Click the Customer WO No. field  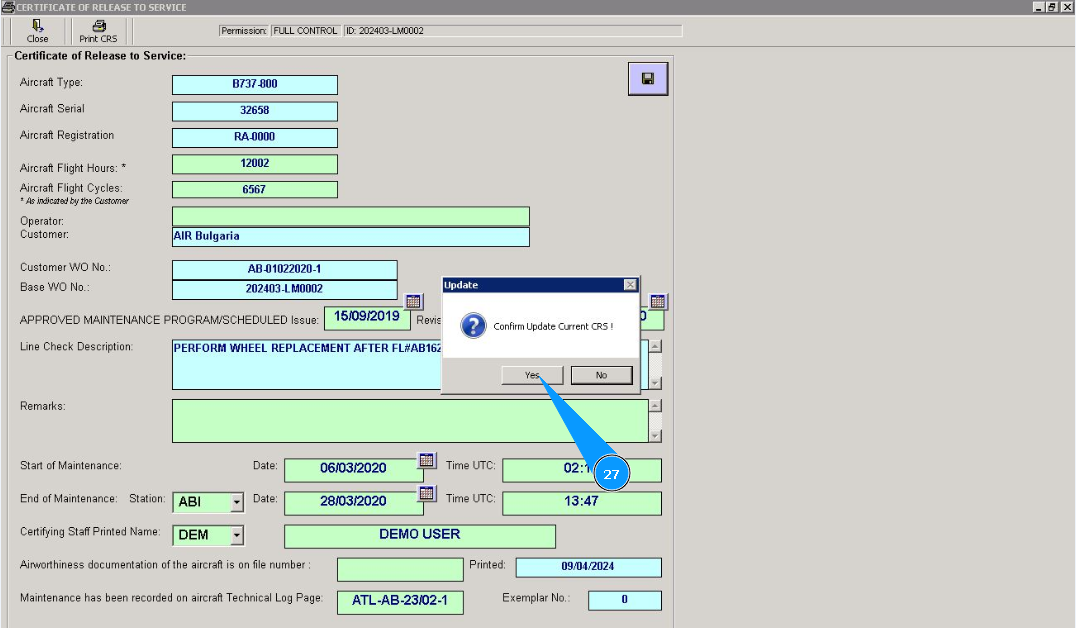[x=285, y=270]
